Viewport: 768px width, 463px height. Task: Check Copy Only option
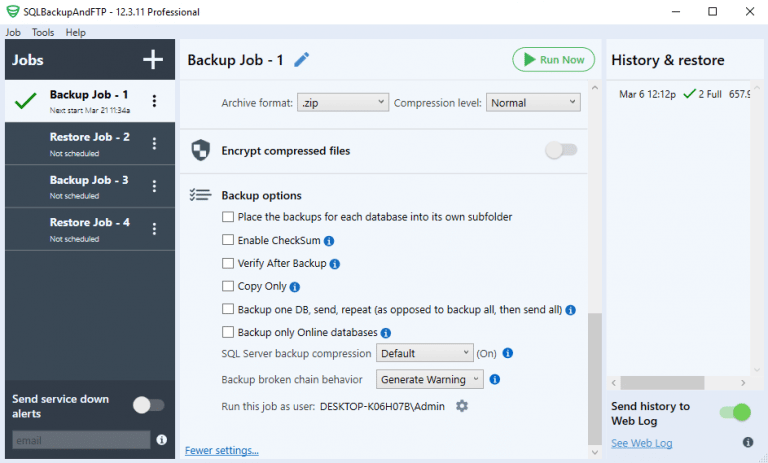coord(228,286)
